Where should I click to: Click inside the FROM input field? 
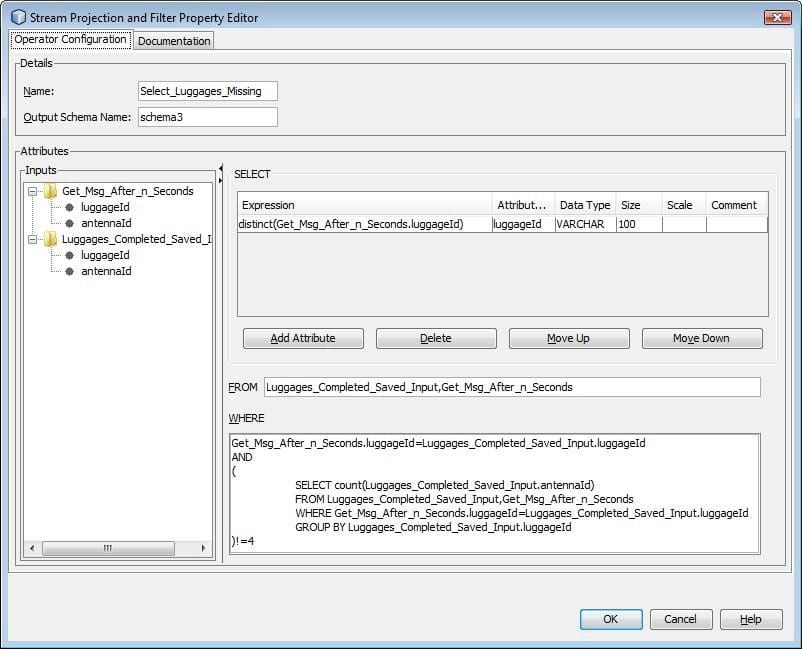click(x=511, y=387)
